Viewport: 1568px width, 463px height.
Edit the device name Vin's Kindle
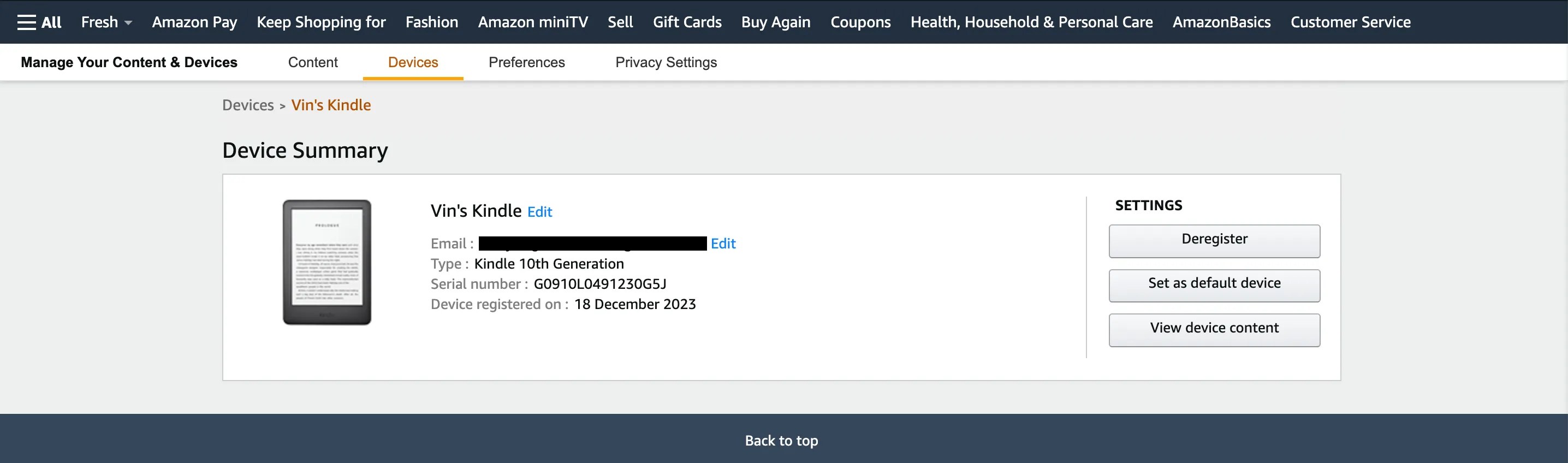pyautogui.click(x=539, y=212)
